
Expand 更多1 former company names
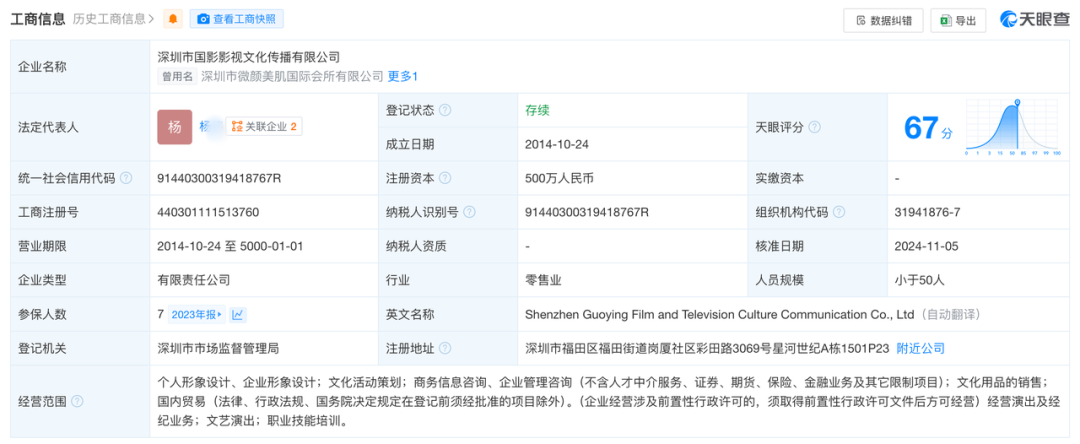(x=402, y=76)
